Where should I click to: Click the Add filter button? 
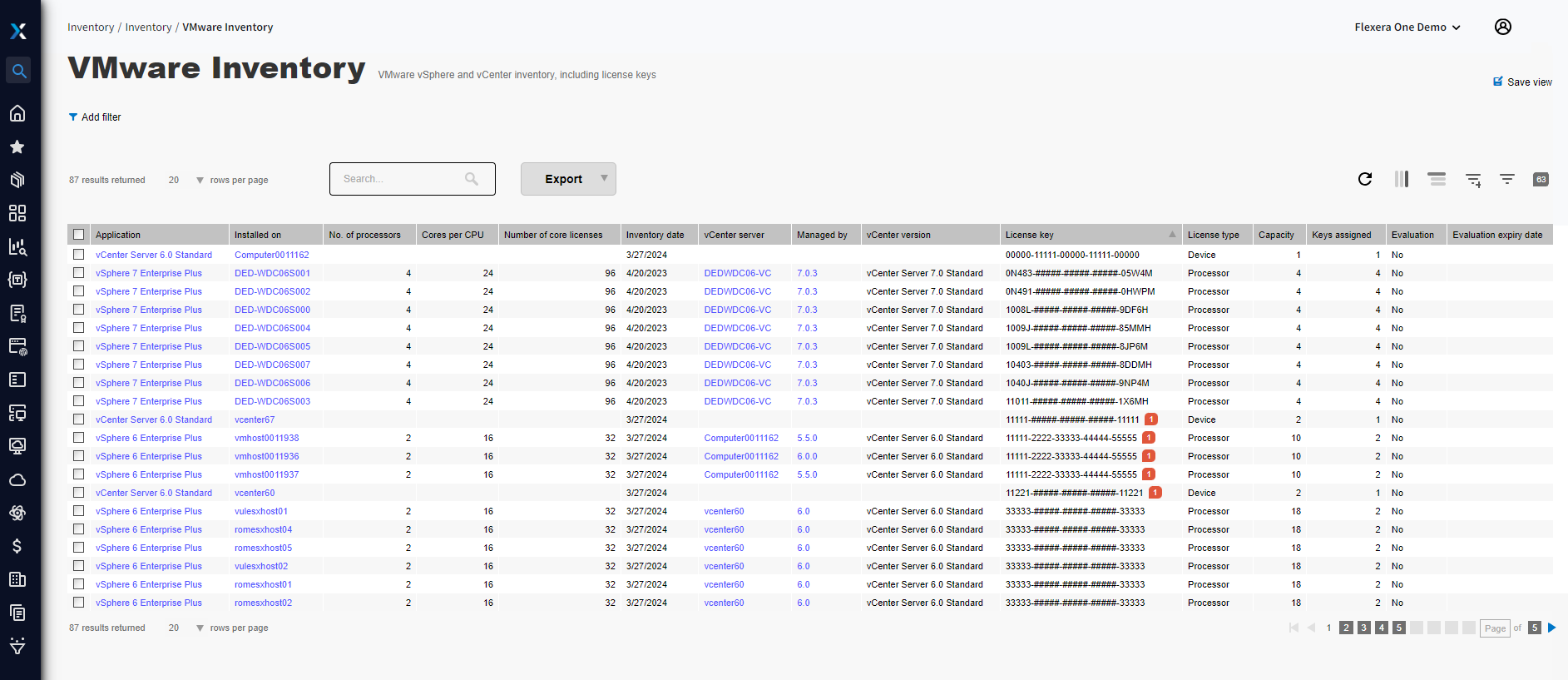(x=95, y=117)
